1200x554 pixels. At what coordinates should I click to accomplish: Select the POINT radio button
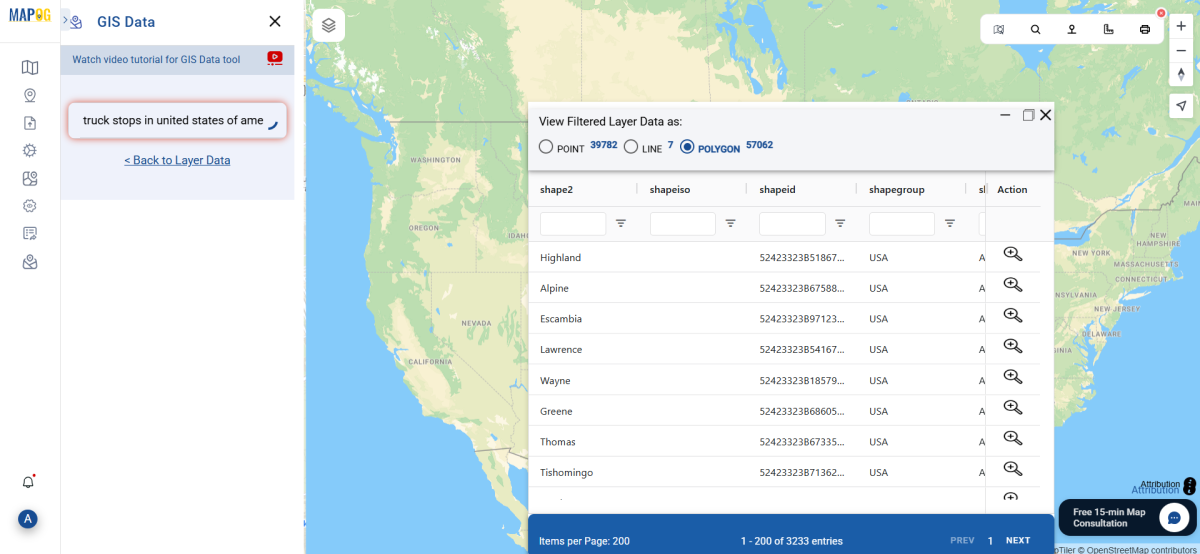pos(546,147)
